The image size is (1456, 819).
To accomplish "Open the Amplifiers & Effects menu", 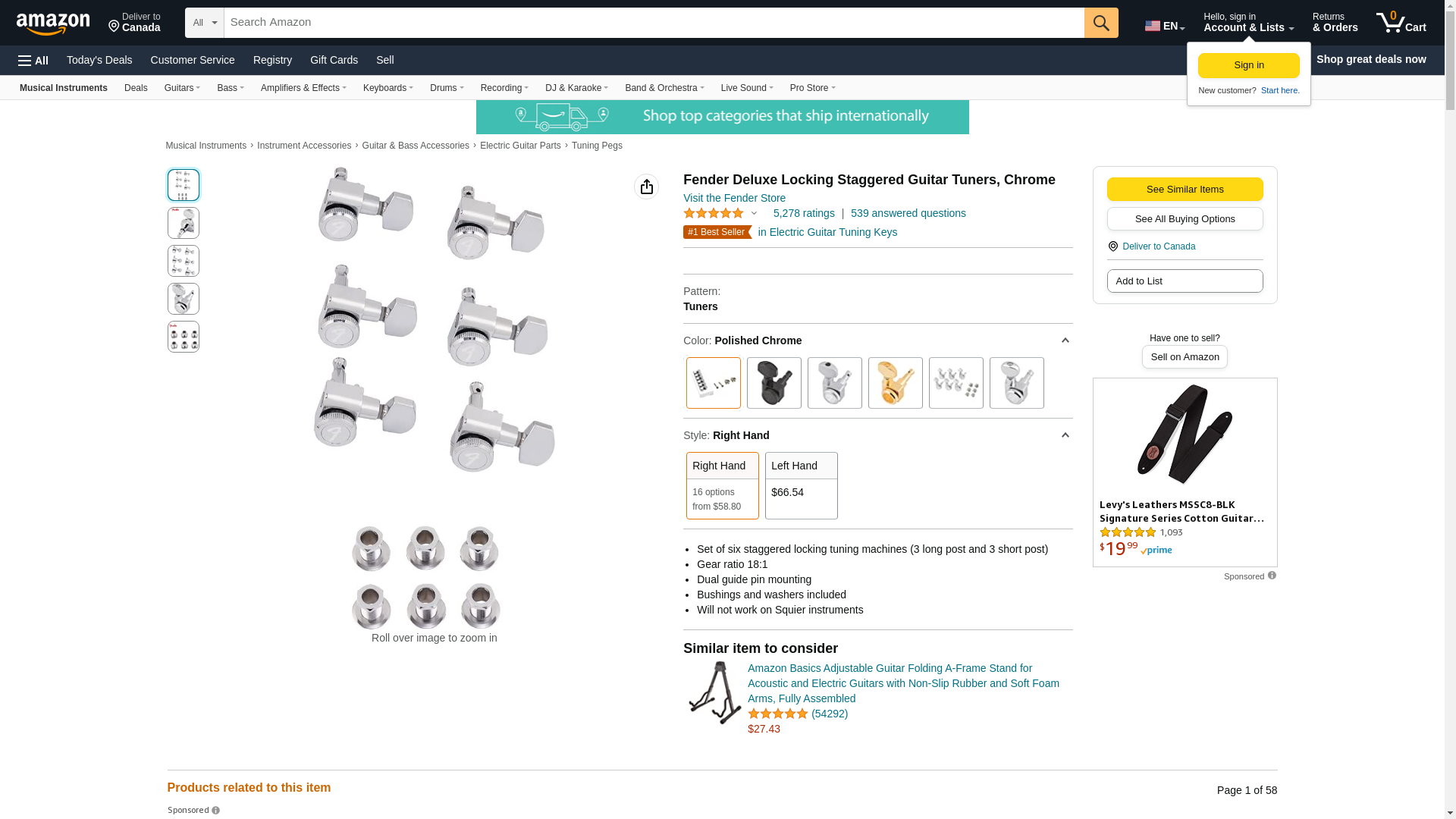I will [x=303, y=88].
